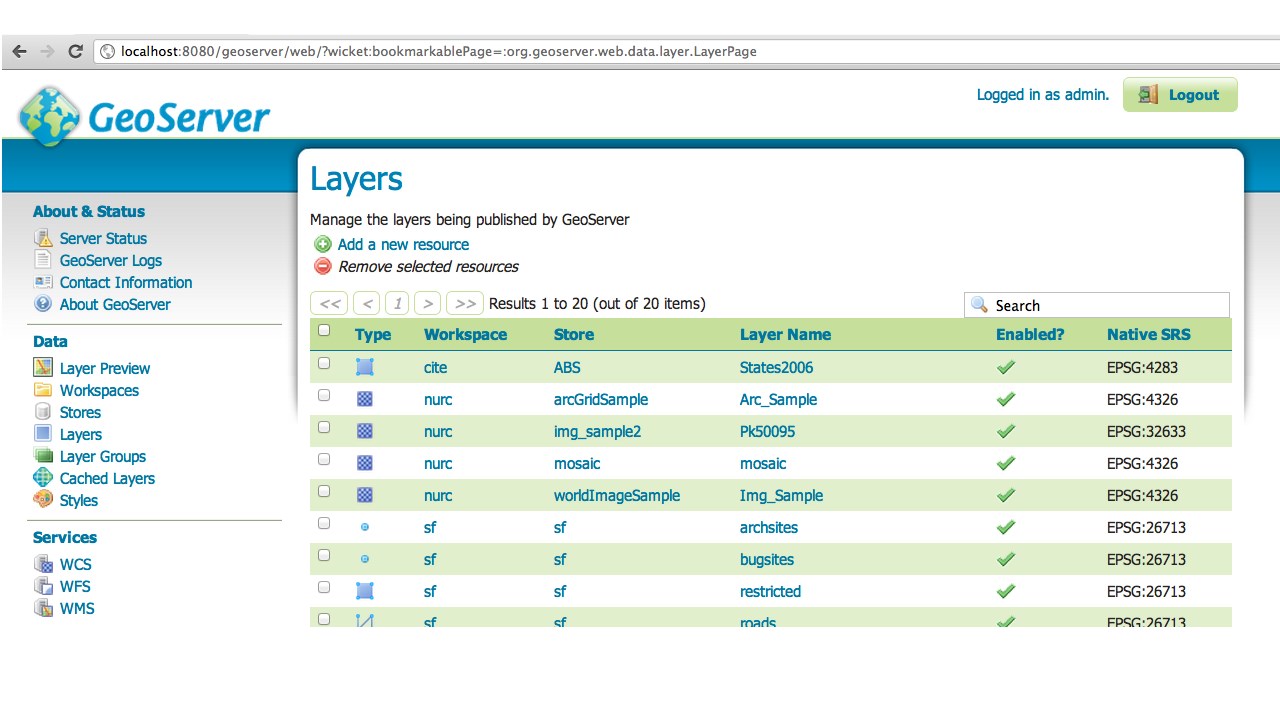
Task: Go to next page of results
Action: pyautogui.click(x=428, y=304)
